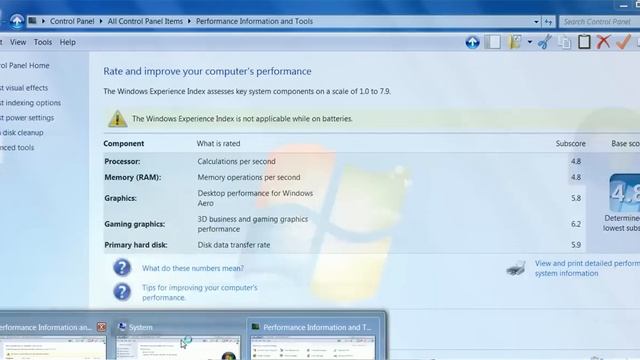Viewport: 640px width, 360px height.
Task: Click Gaming graphics subscore 6.2
Action: pyautogui.click(x=576, y=224)
